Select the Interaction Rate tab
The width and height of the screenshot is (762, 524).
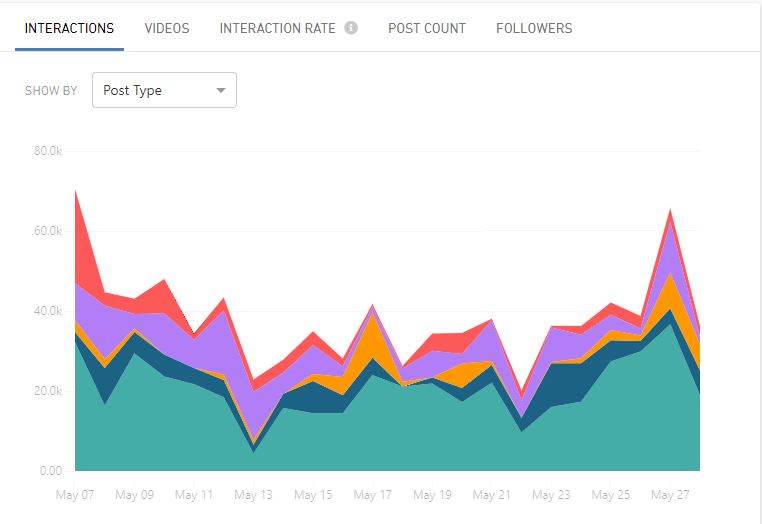(x=277, y=28)
